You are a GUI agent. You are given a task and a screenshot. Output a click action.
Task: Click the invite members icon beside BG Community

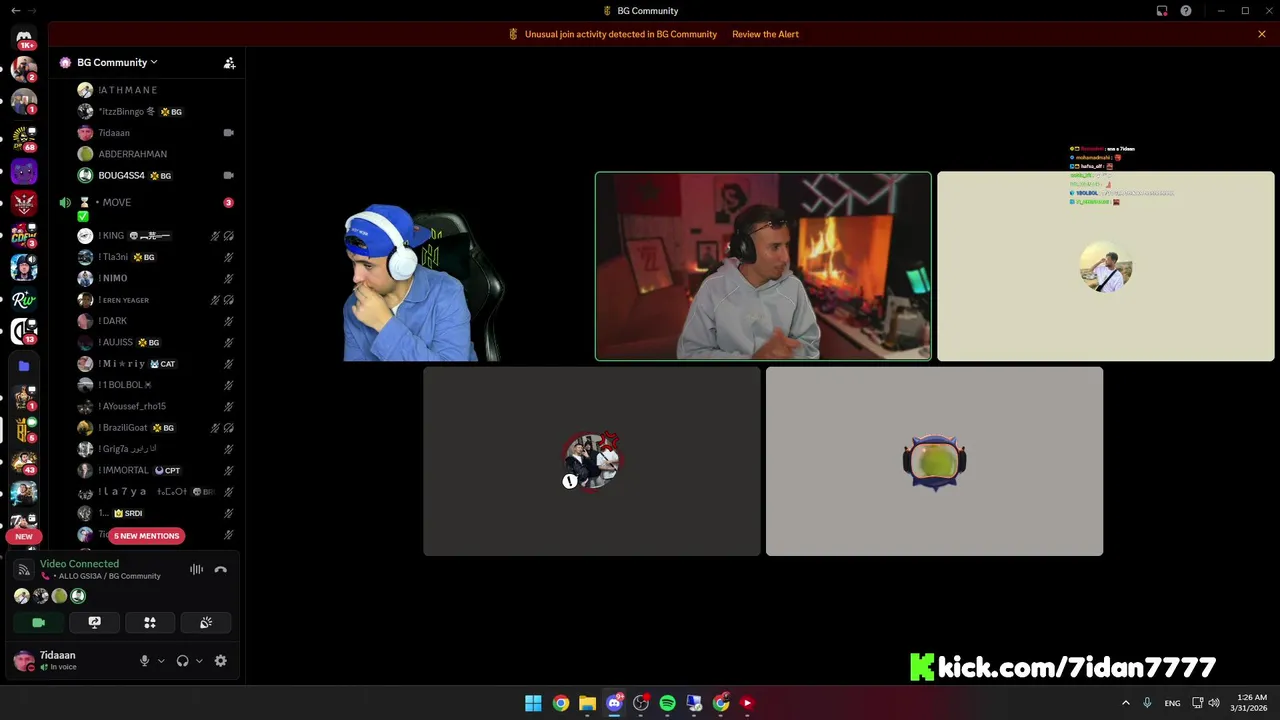click(229, 62)
